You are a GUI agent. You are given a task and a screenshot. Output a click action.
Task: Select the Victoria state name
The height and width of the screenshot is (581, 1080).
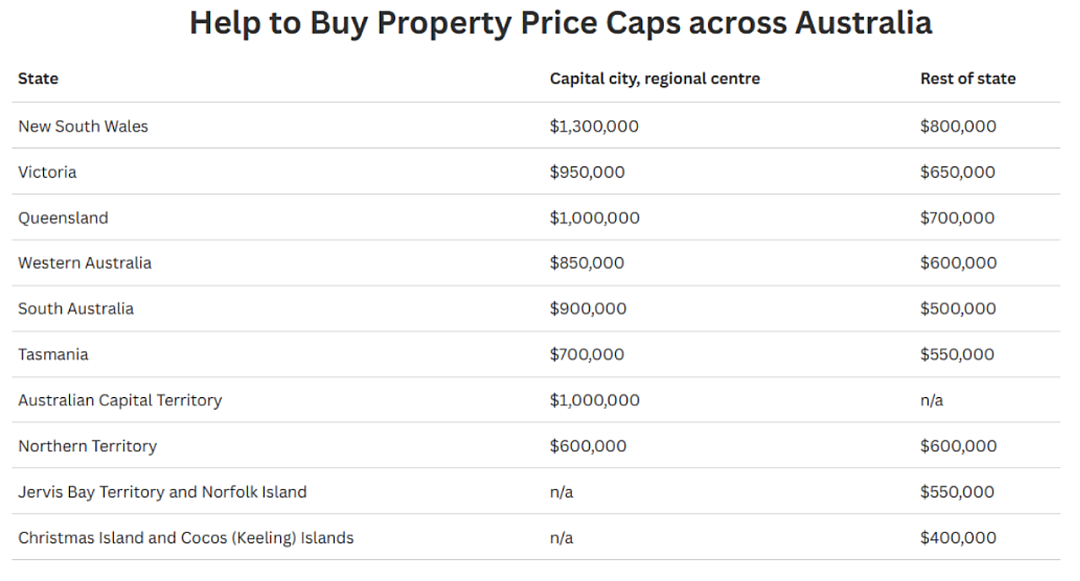pyautogui.click(x=47, y=172)
